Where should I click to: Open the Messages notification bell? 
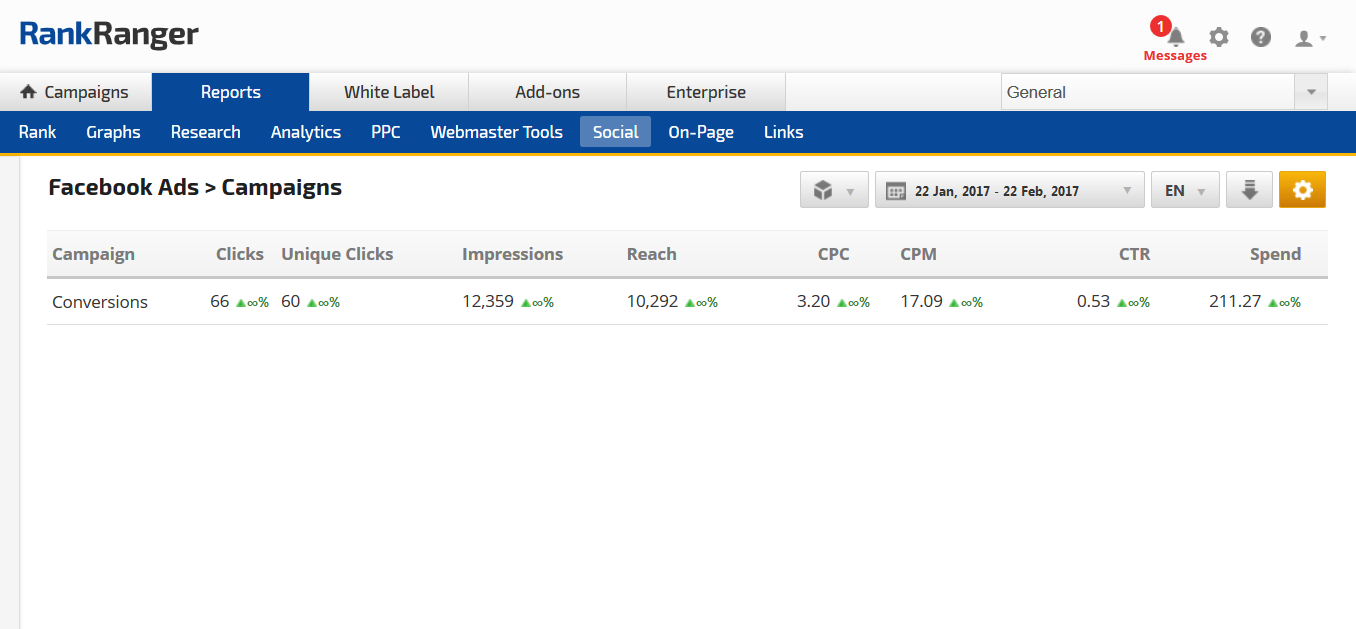click(x=1176, y=38)
